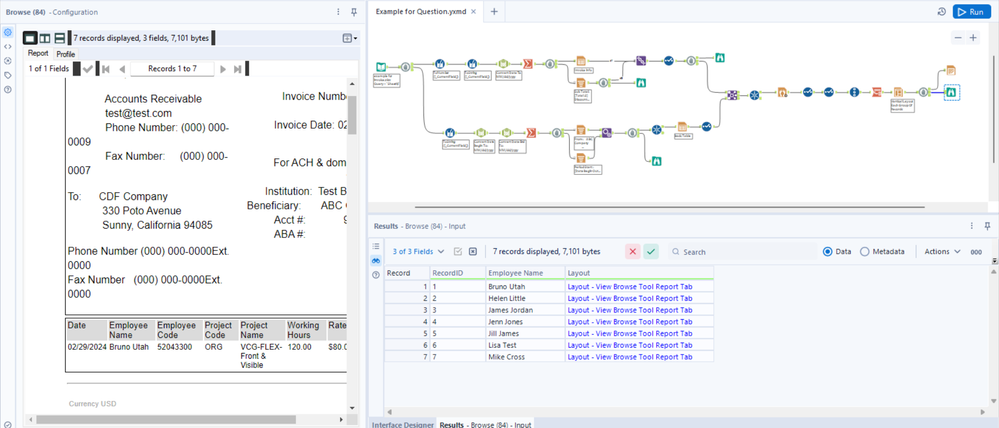Close the Example for Question.yxmd tab
Viewport: 999px width, 428px height.
(473, 12)
